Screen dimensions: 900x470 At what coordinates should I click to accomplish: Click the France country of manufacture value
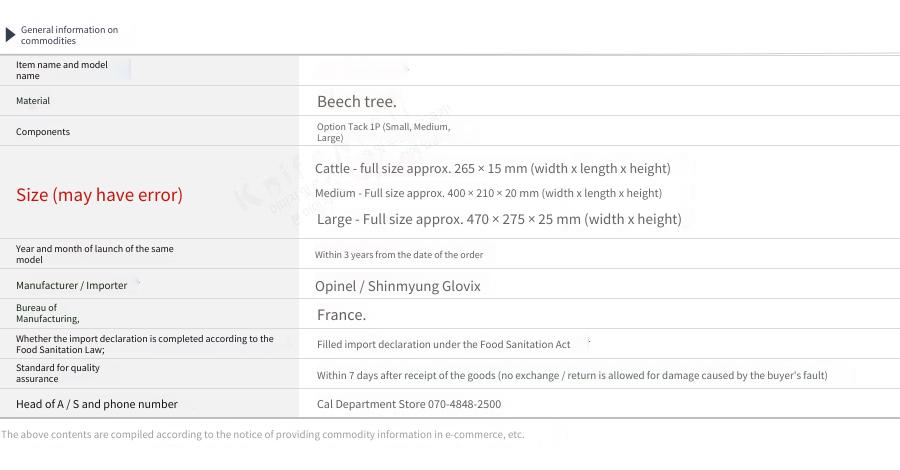(x=341, y=314)
